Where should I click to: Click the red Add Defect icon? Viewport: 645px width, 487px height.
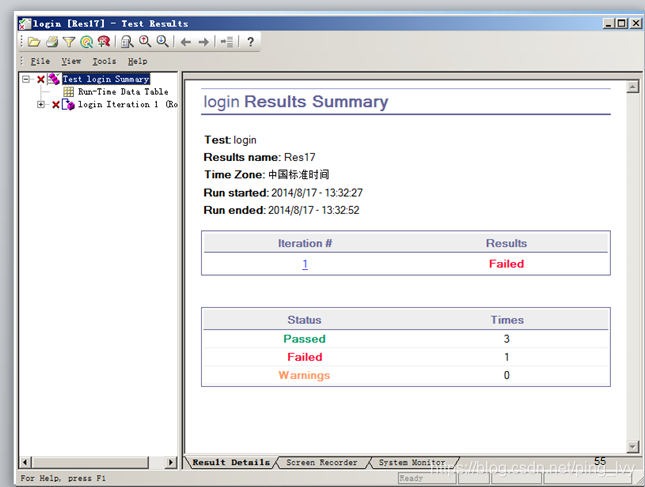104,41
